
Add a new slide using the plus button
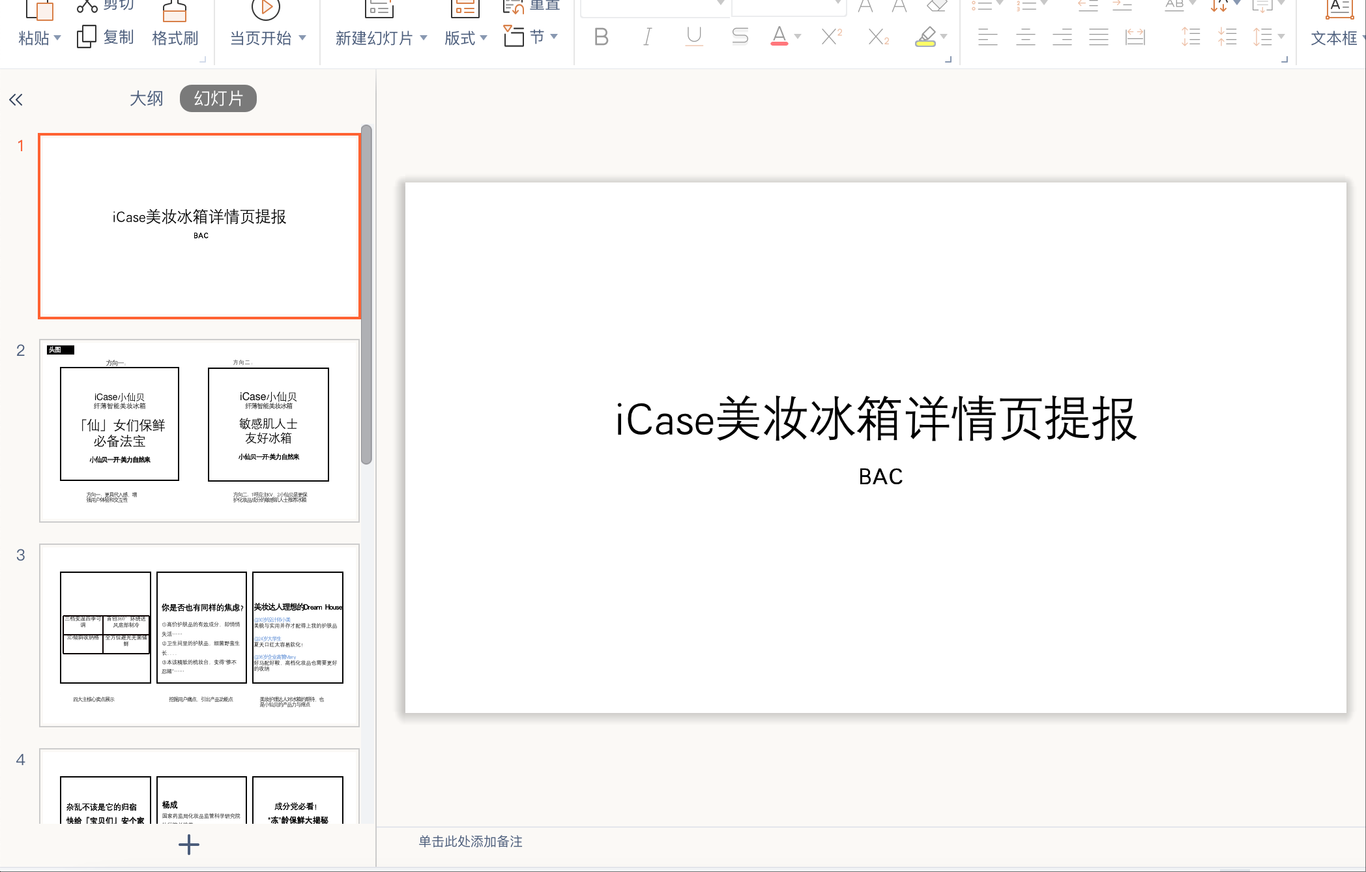[x=188, y=845]
